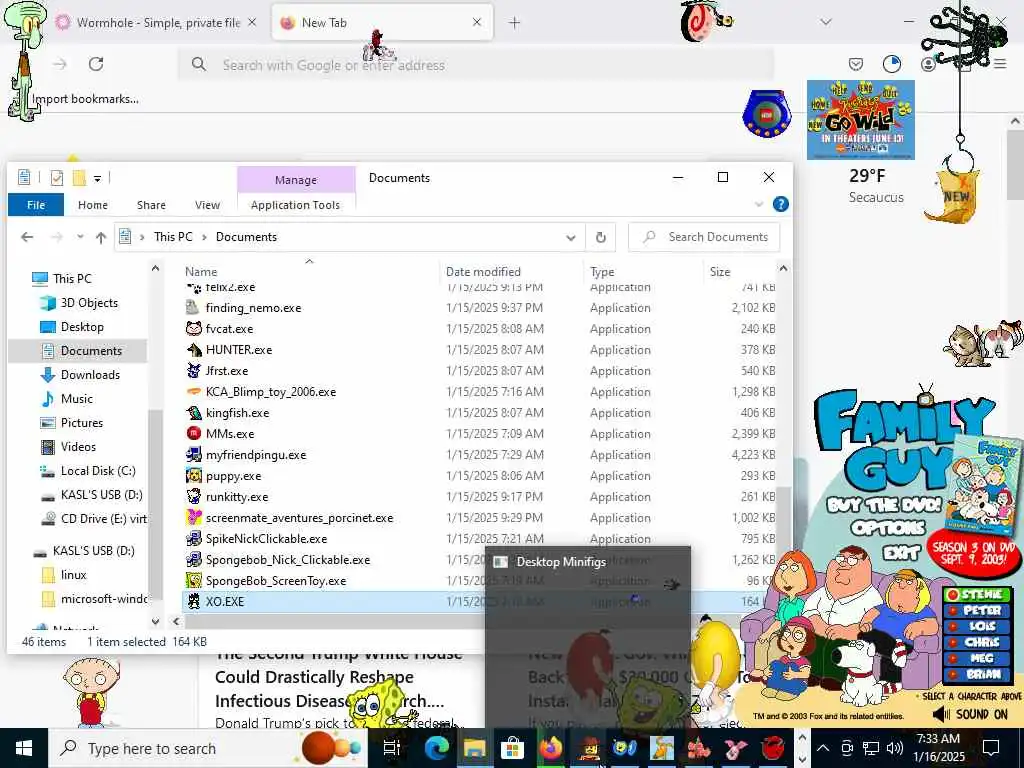Screen dimensions: 1024x768
Task: Open a new Firefox tab with plus
Action: coord(515,23)
